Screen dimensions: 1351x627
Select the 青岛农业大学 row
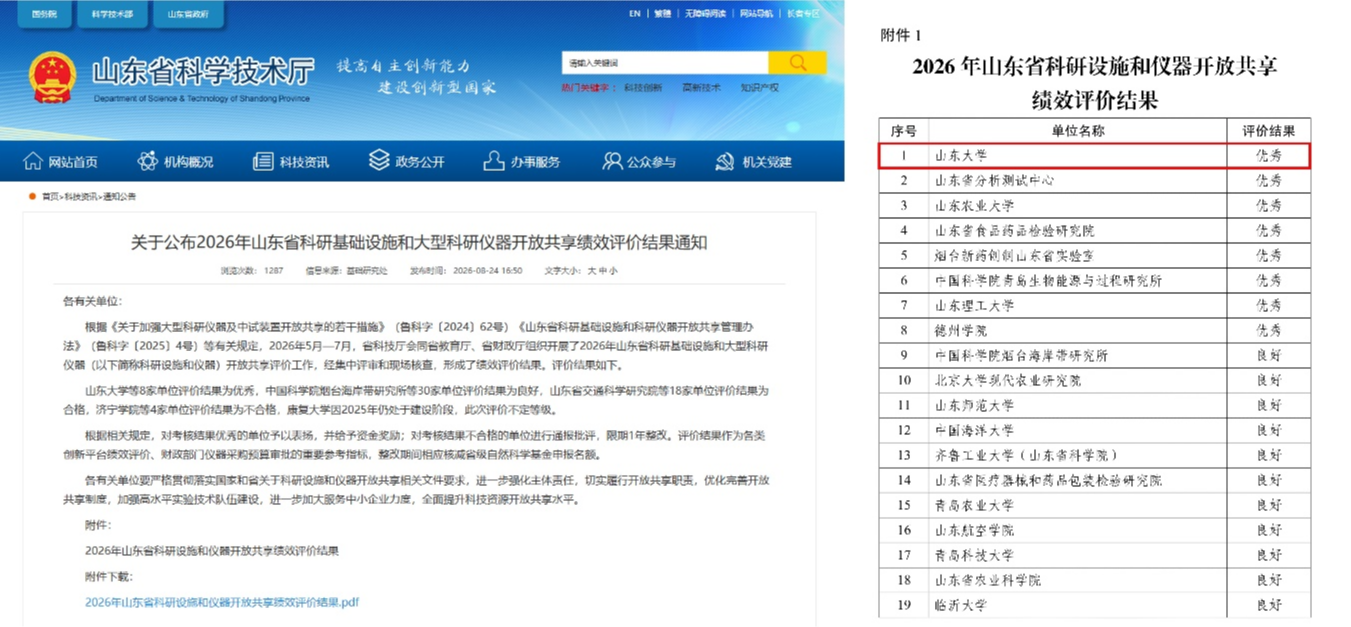coord(1095,506)
